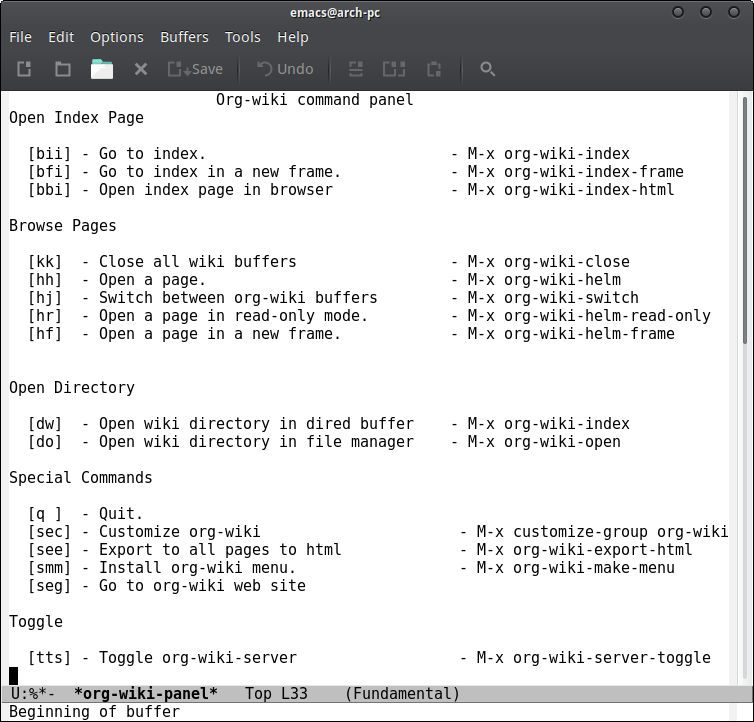Click the [tts] Toggle org-wiki-server button
Viewport: 754px width, 722px height.
(x=50, y=658)
